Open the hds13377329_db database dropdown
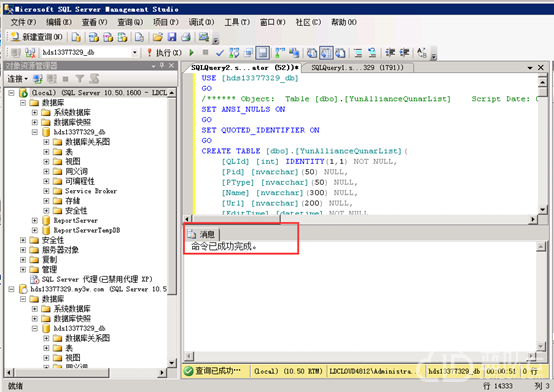The image size is (554, 392). 135,53
